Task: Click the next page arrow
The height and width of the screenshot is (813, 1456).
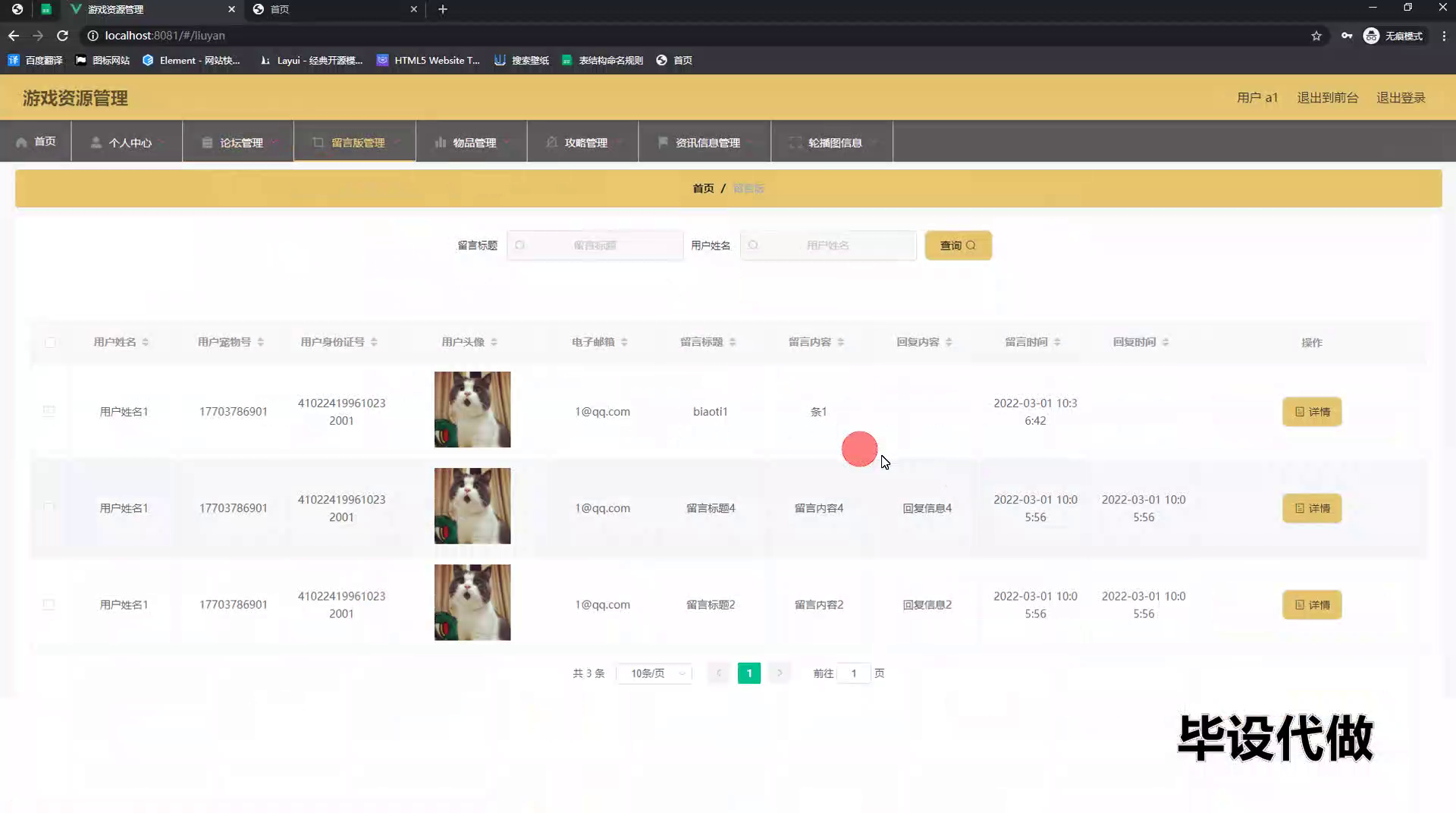Action: 780,673
